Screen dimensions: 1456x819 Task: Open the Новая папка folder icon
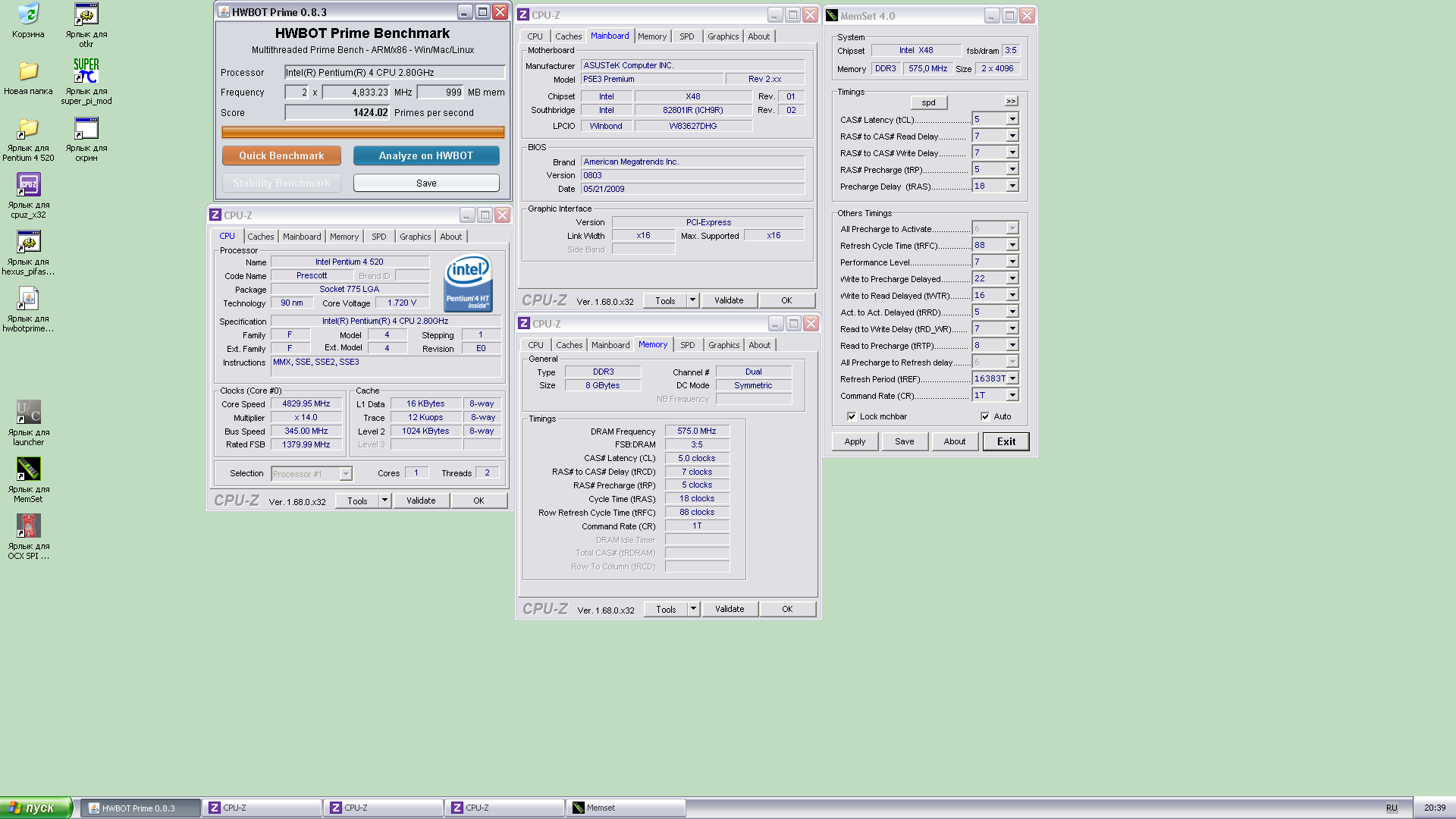tap(28, 71)
